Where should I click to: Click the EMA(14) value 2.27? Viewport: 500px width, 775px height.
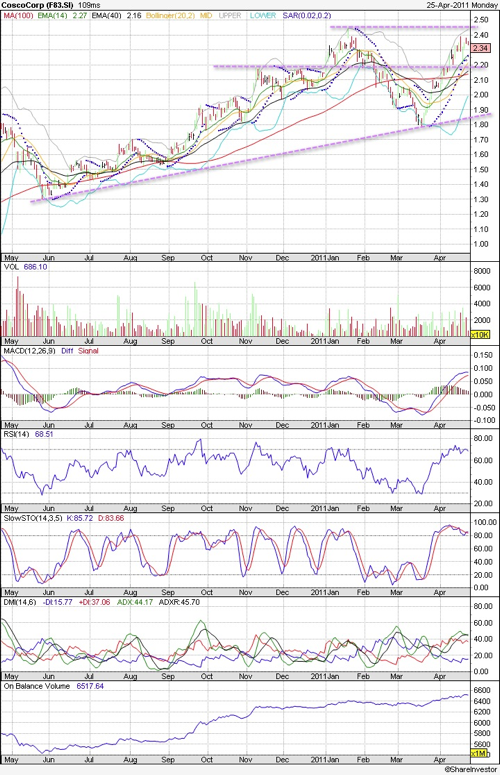pos(80,16)
